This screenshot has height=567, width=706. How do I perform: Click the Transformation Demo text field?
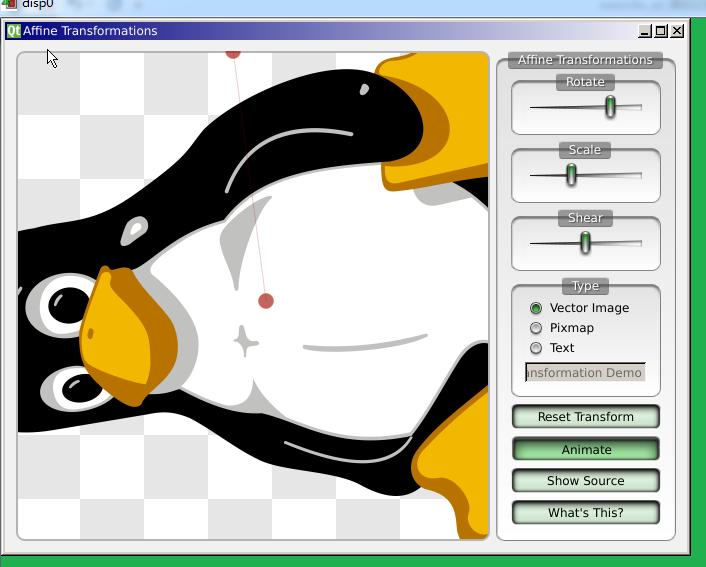point(585,372)
